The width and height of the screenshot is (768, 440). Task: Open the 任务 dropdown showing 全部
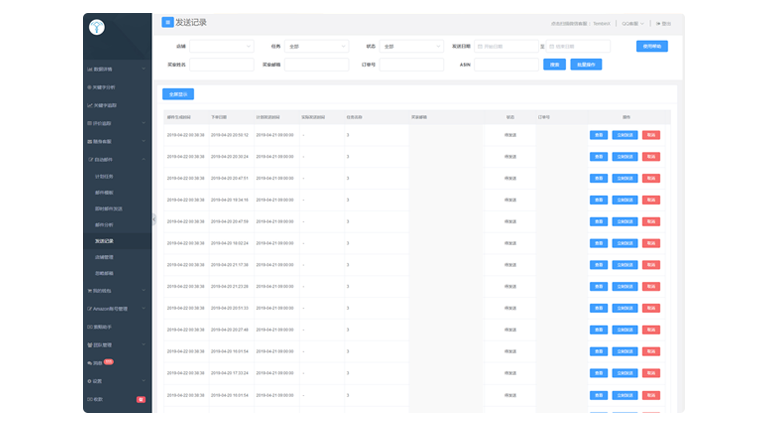316,46
